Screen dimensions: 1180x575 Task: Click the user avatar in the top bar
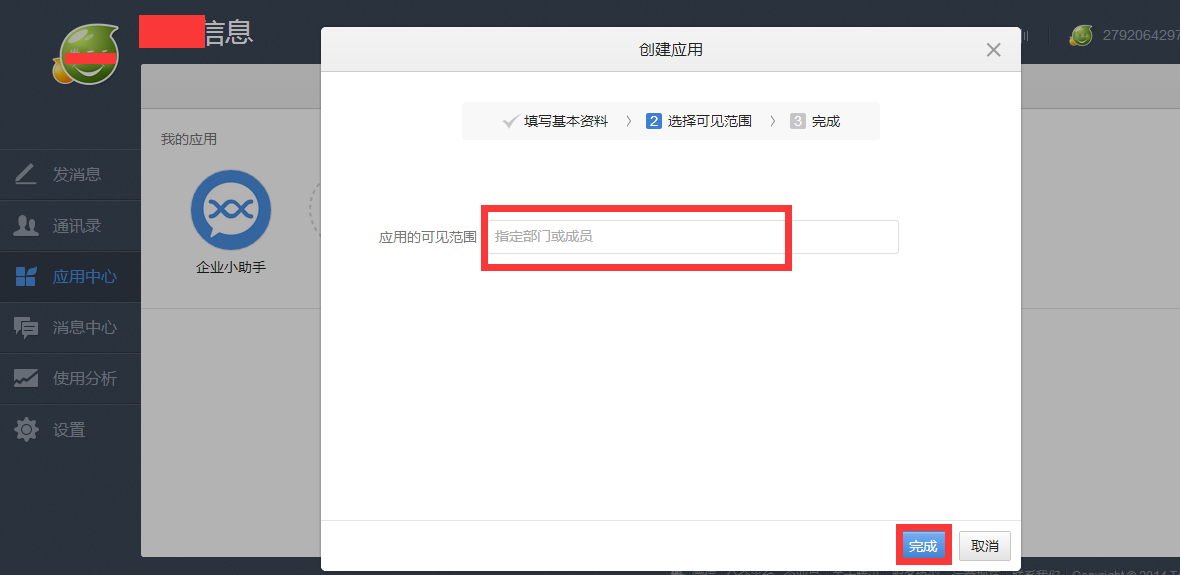click(1080, 36)
